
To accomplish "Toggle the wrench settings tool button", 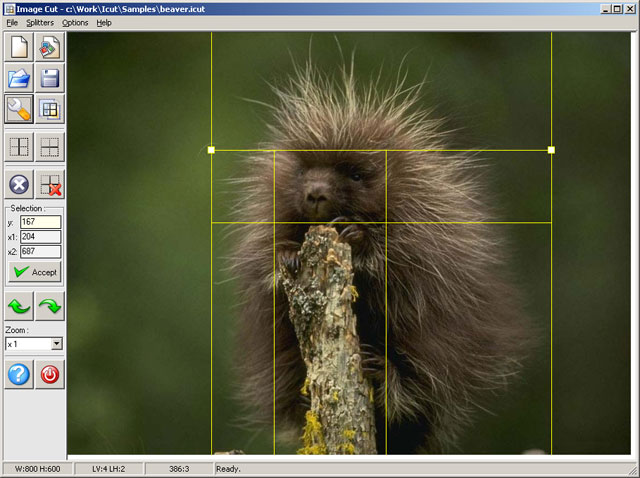I will click(19, 109).
